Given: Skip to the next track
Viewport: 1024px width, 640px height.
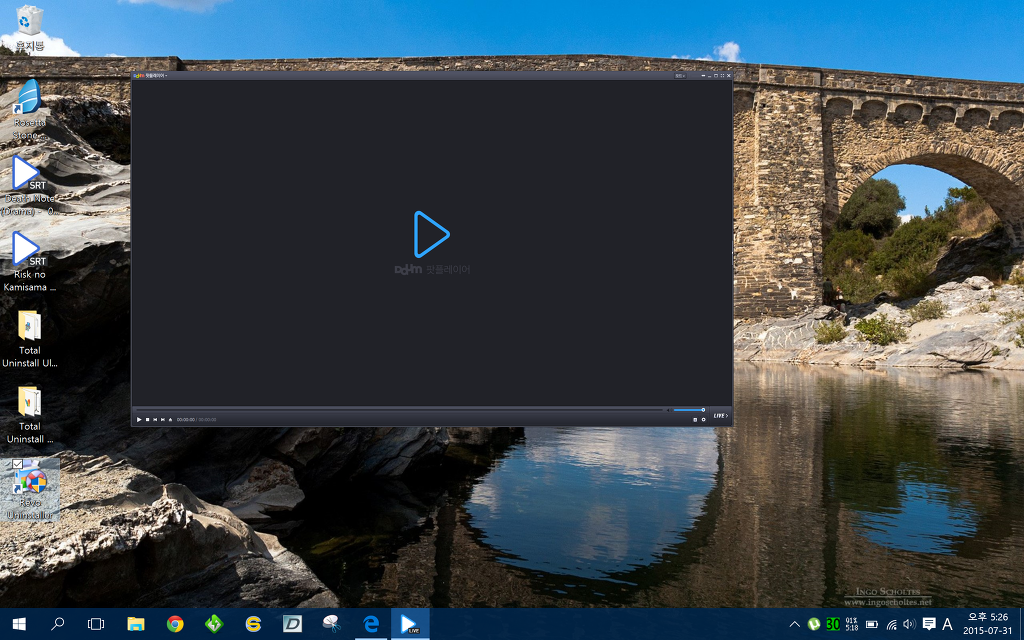Looking at the screenshot, I should (x=162, y=419).
